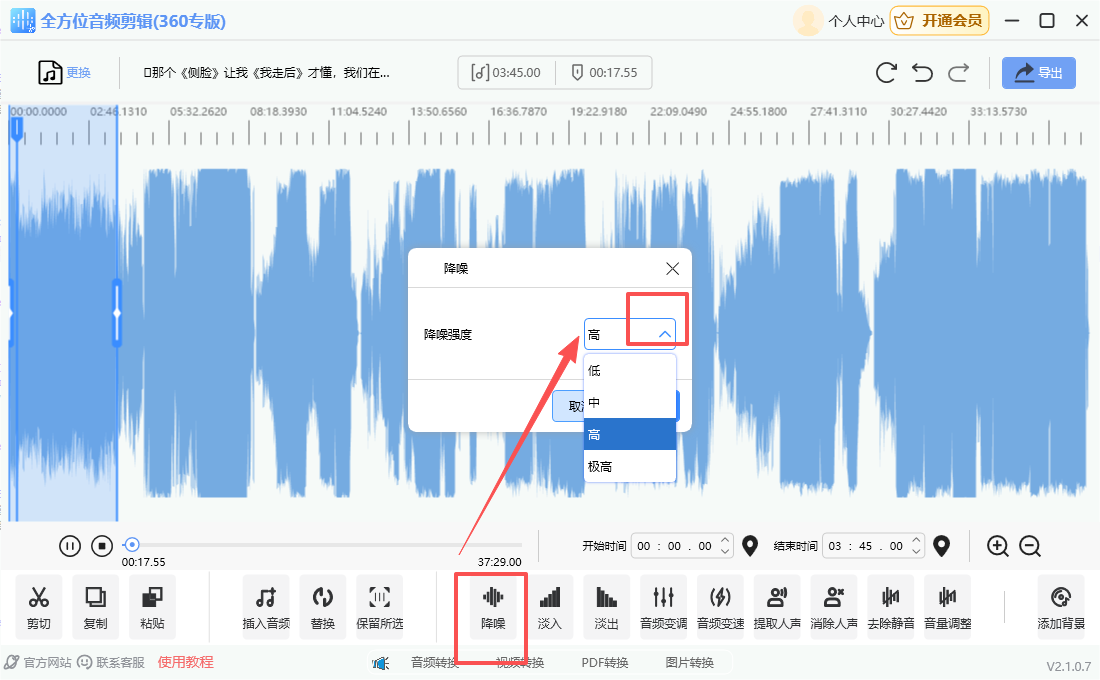Screen dimensions: 1100x680
Task: Stop audio with the stop button
Action: [x=101, y=546]
